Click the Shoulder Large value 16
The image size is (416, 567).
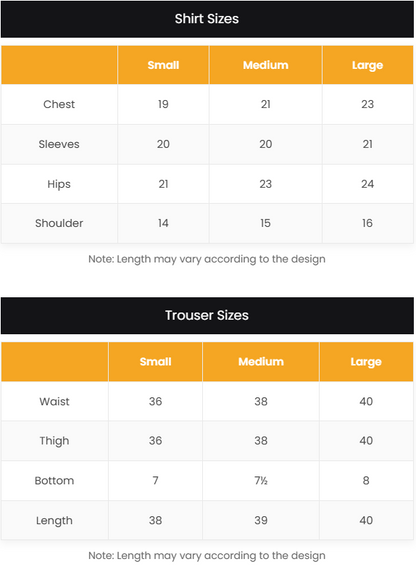click(368, 223)
